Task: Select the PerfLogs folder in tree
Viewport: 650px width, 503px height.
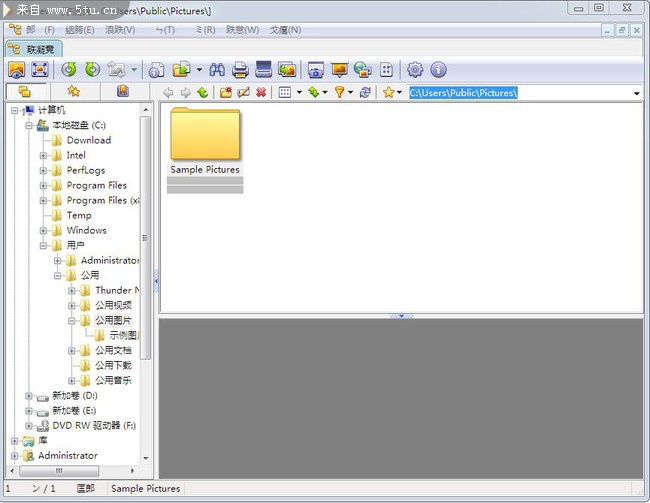Action: [x=86, y=170]
